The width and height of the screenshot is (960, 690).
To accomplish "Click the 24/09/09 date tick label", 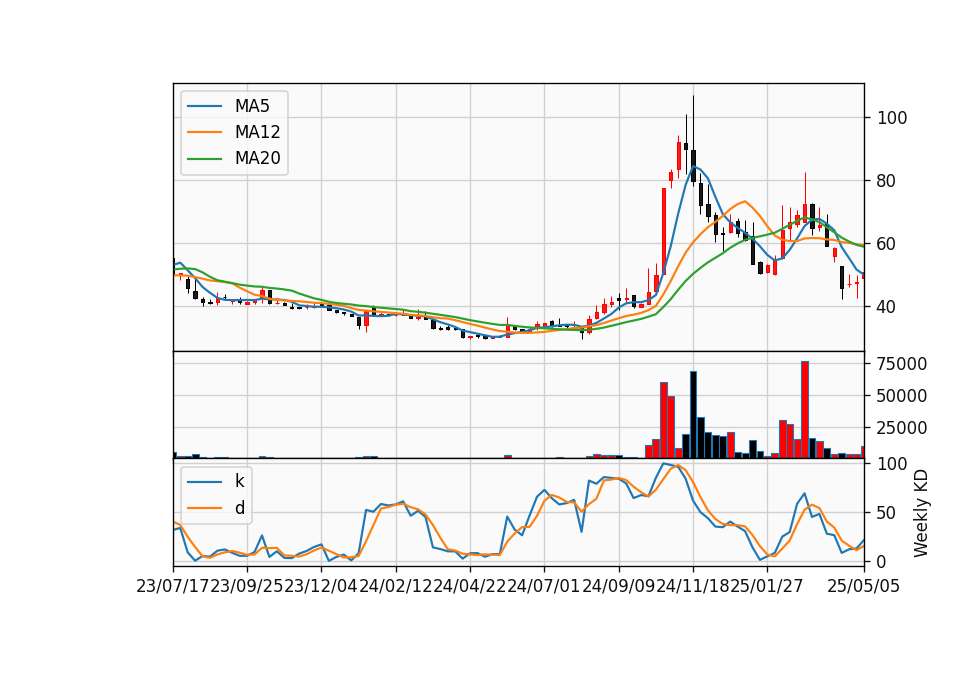I will (619, 586).
